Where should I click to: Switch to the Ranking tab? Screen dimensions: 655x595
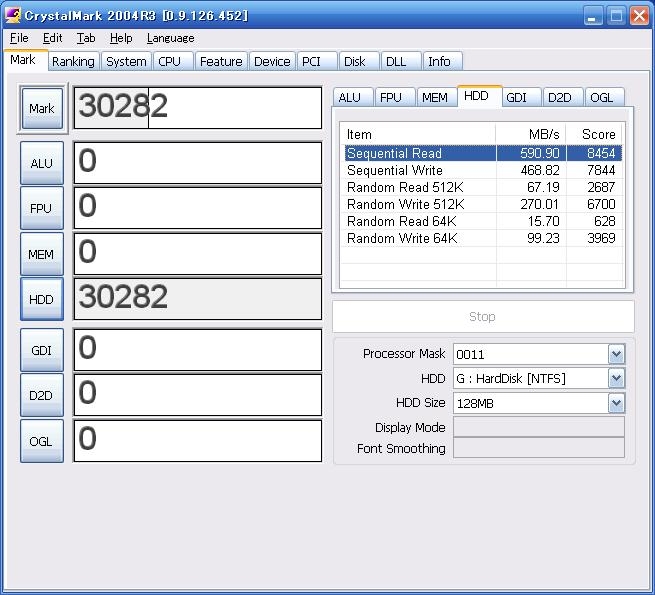click(x=73, y=61)
